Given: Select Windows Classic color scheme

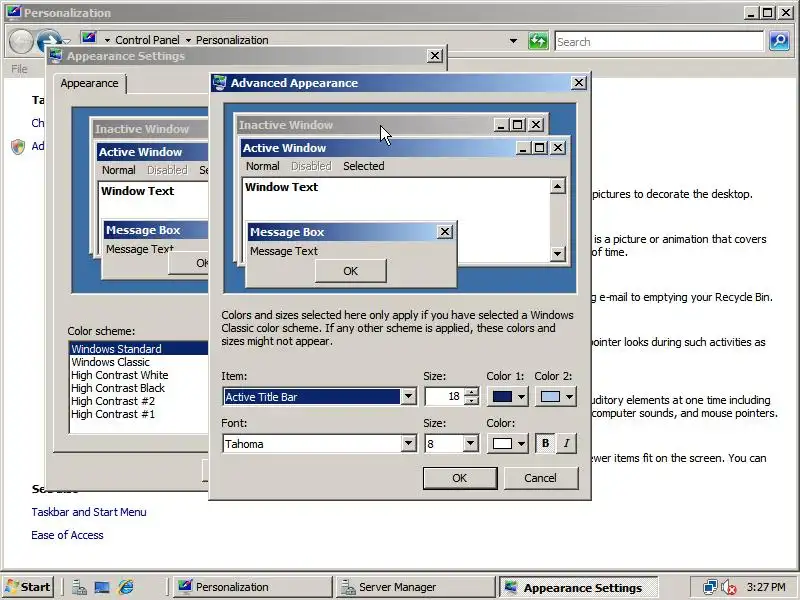Looking at the screenshot, I should [139, 362].
